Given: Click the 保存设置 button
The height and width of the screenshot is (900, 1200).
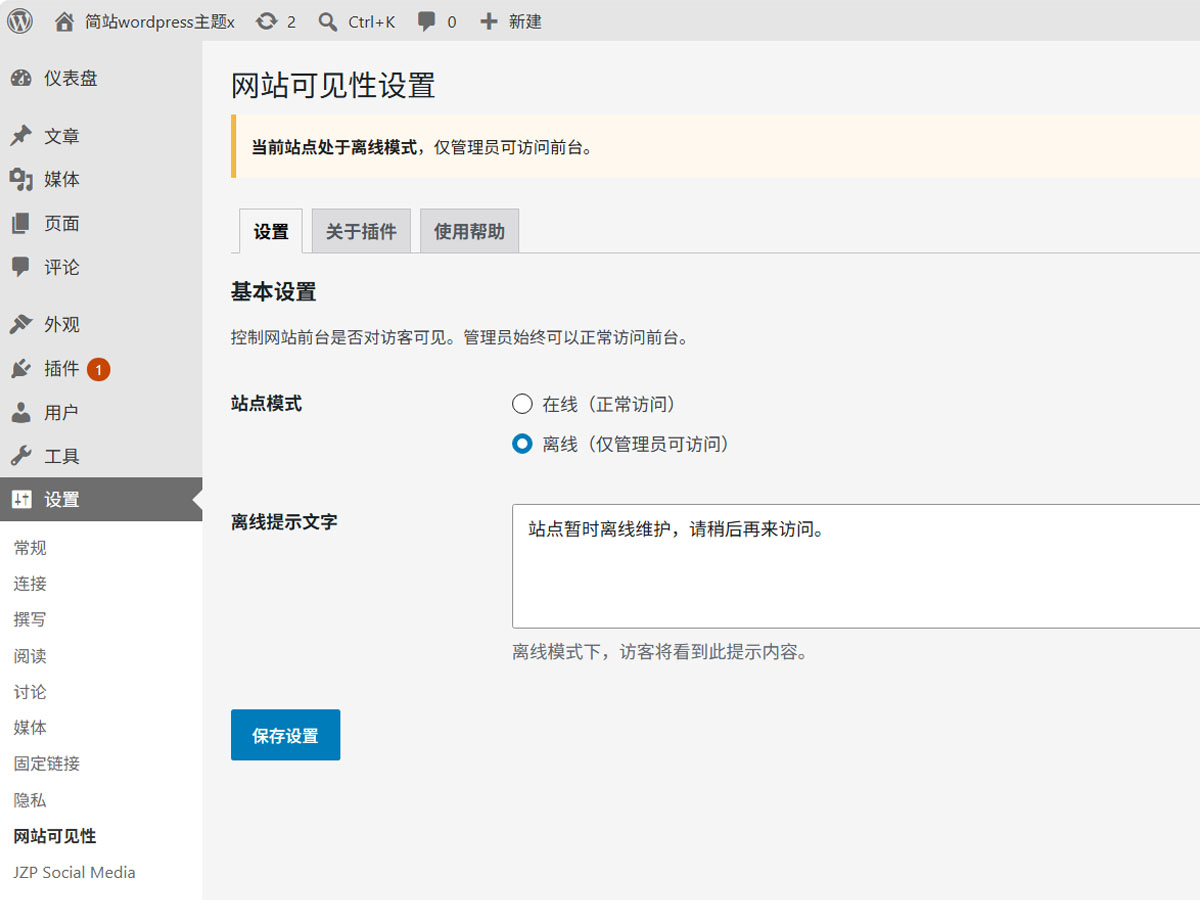Looking at the screenshot, I should [285, 735].
